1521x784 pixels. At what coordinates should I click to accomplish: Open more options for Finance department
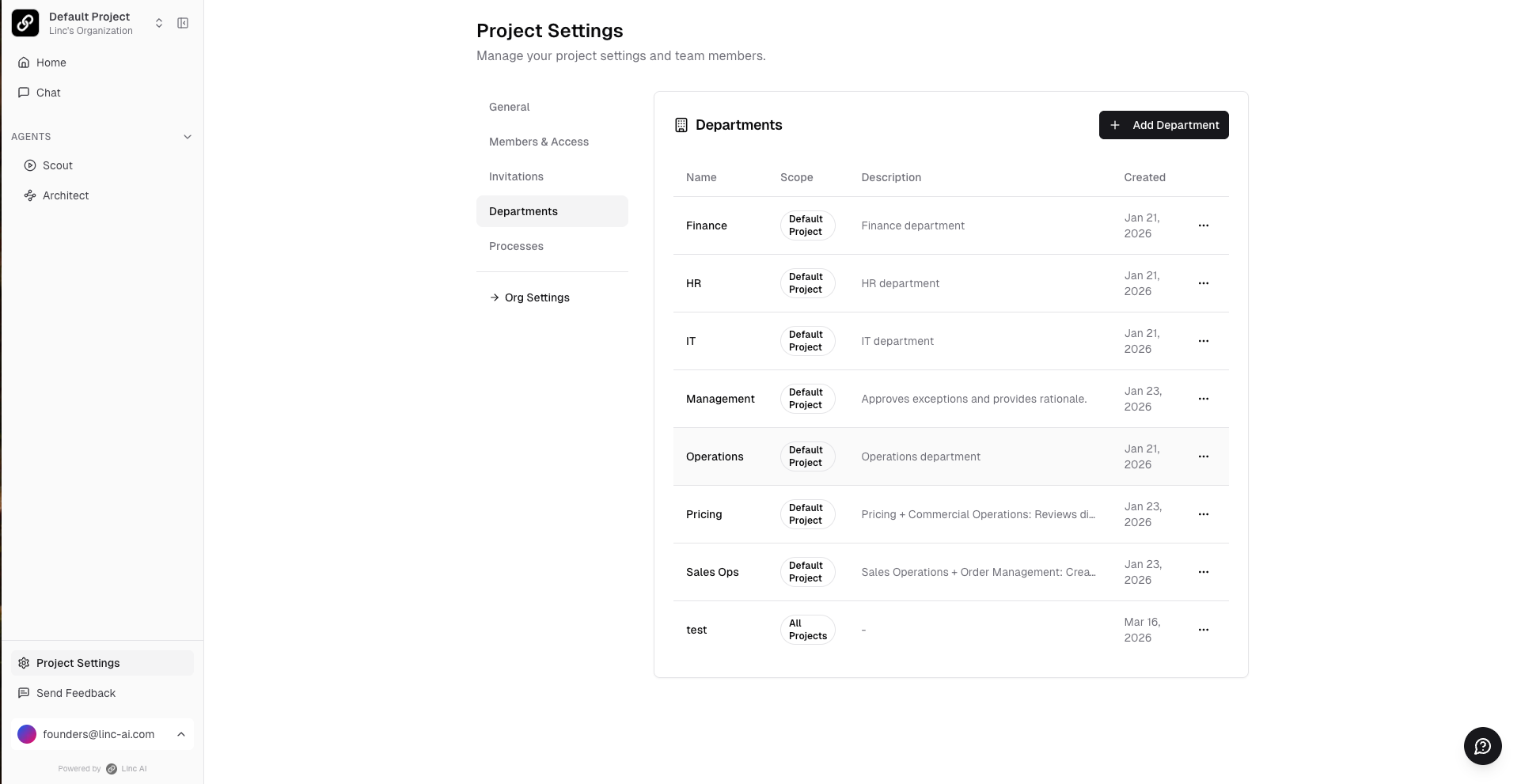1203,225
